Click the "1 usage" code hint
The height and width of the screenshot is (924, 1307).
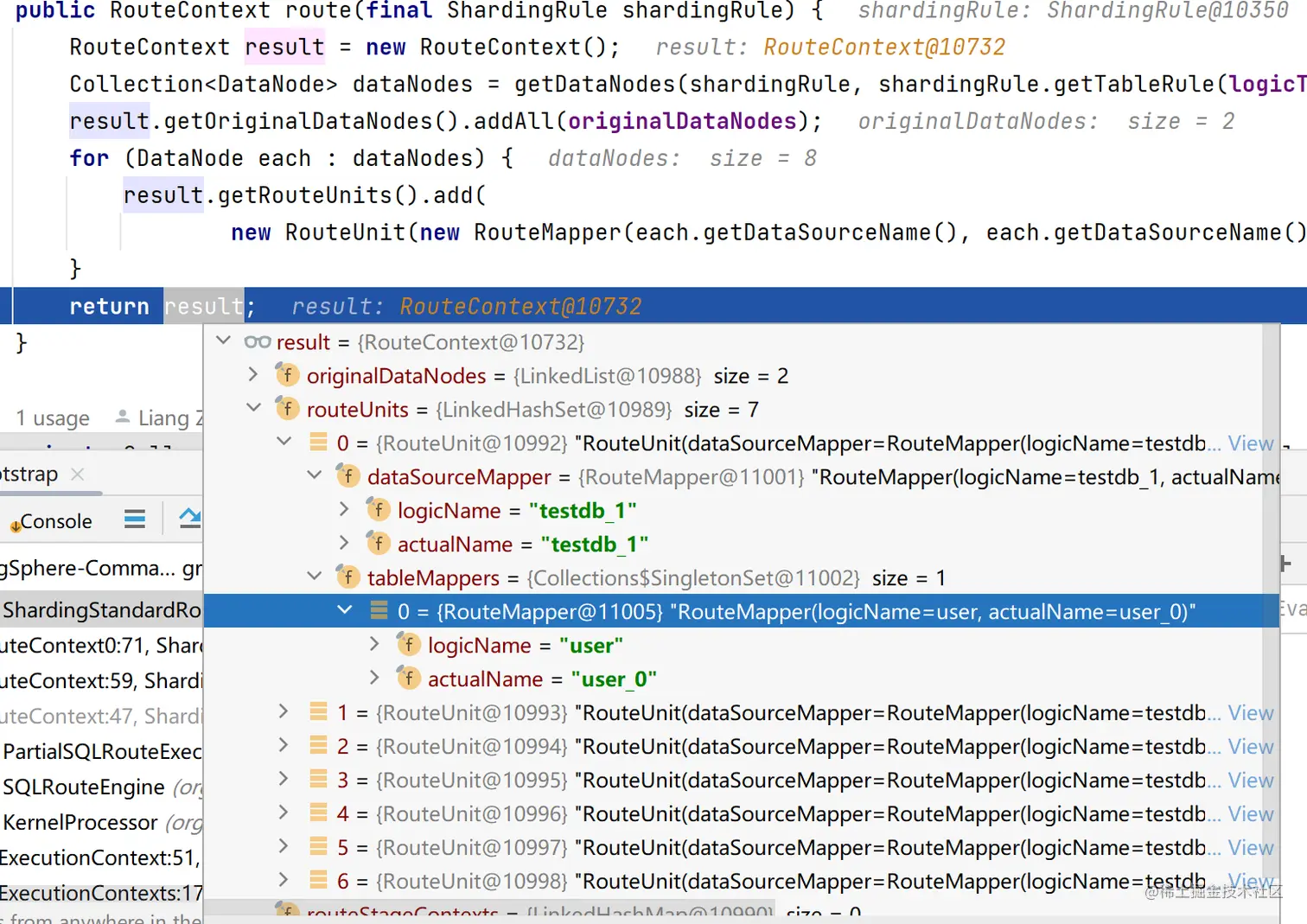point(53,418)
